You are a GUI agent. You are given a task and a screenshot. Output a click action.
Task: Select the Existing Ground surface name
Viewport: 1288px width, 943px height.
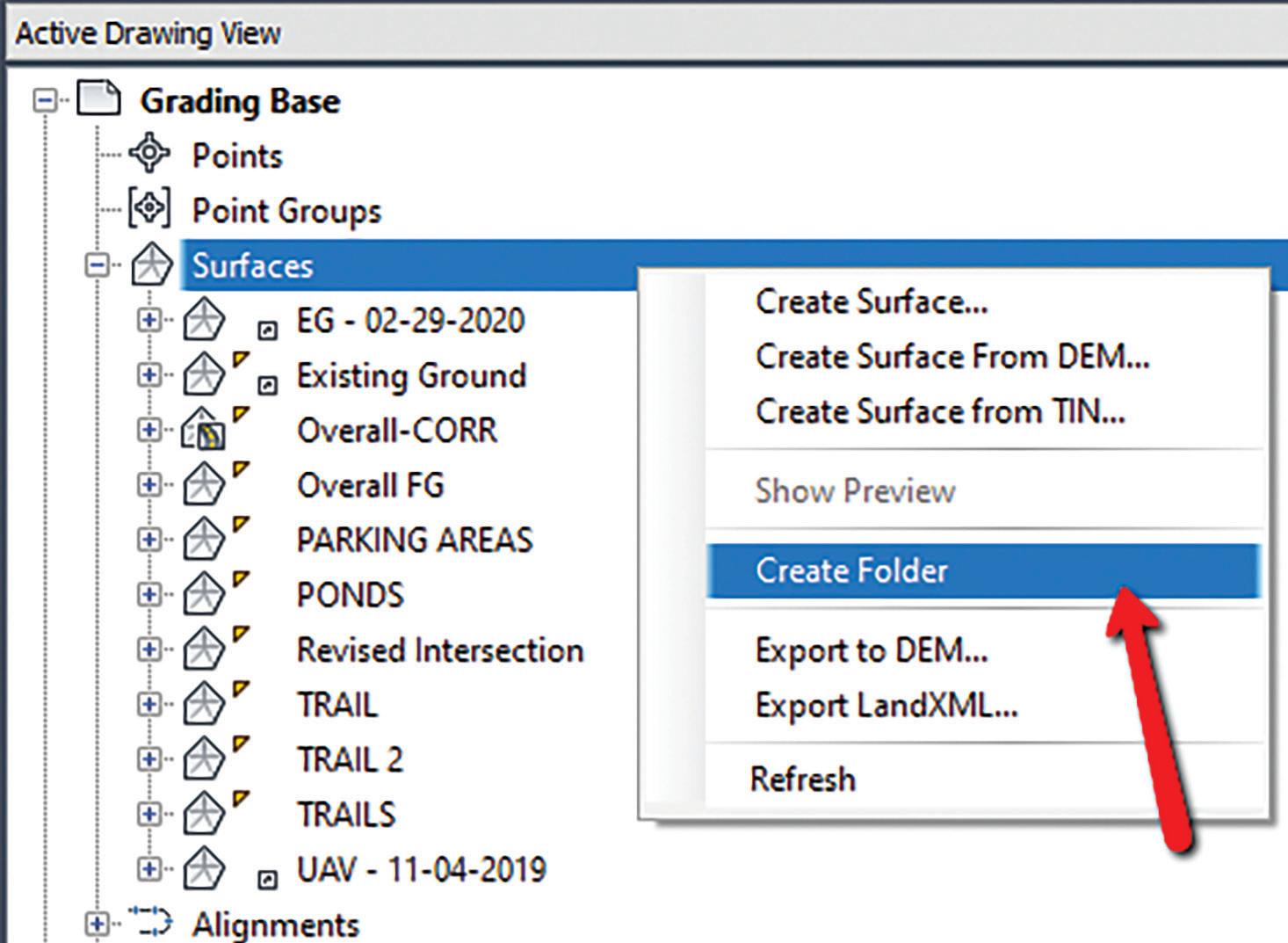pos(411,375)
